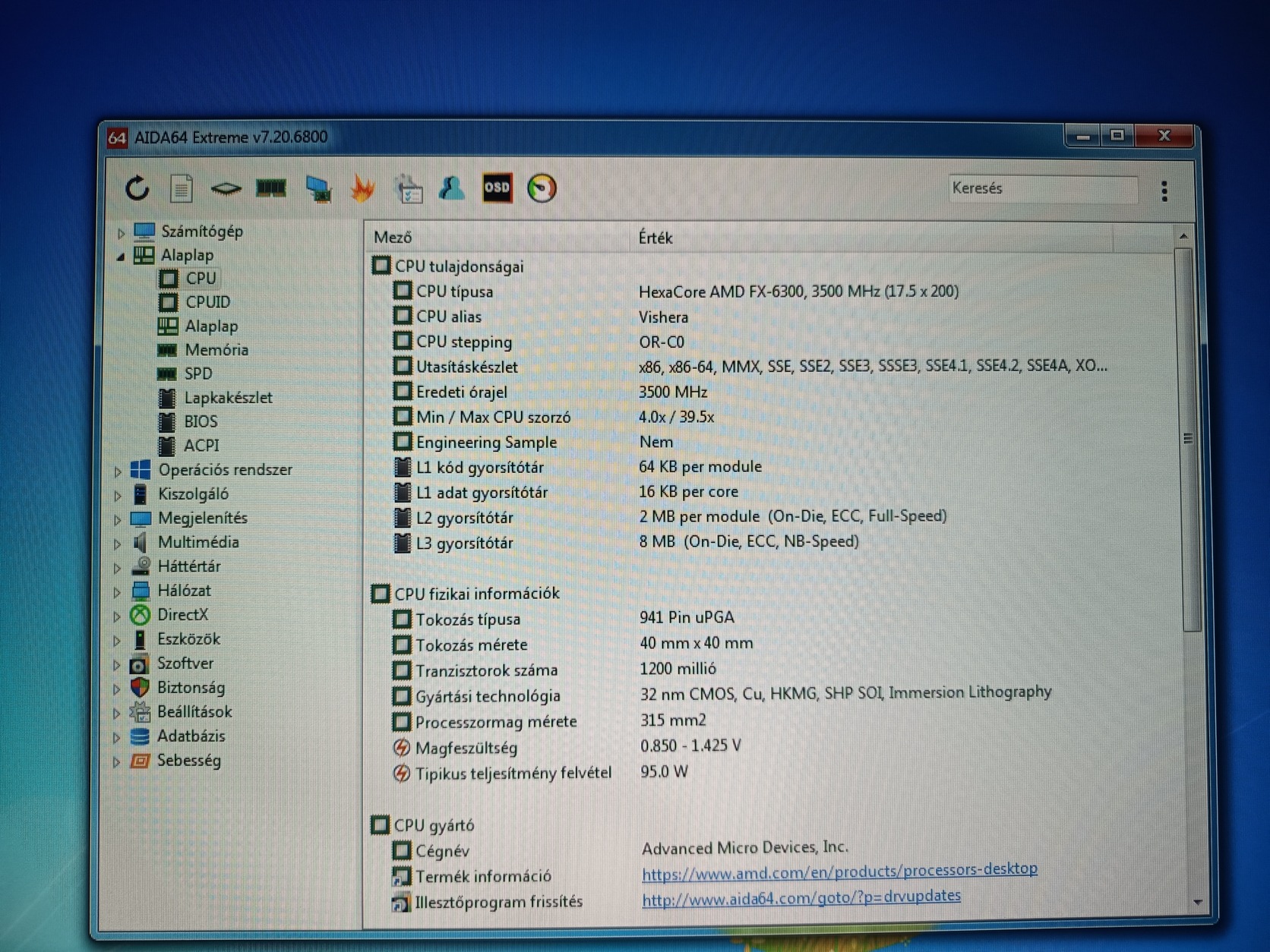This screenshot has width=1270, height=952.
Task: Click the Biztonság shield icon
Action: [x=139, y=688]
